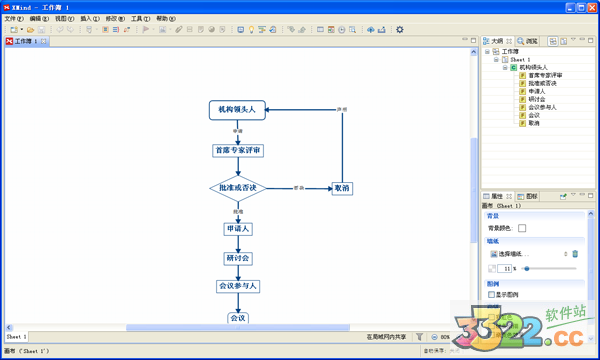Click 在局域网内共享 in status bar
The height and width of the screenshot is (360, 600).
click(386, 337)
